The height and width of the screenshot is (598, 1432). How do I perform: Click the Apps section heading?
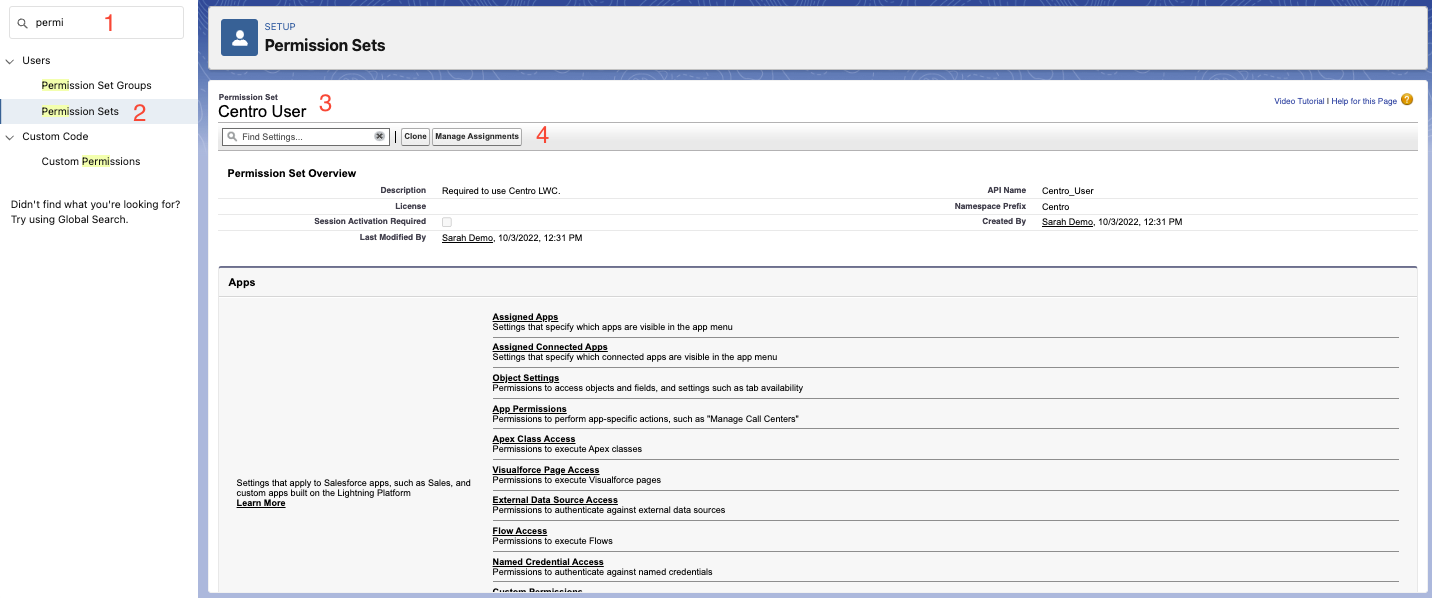[242, 282]
